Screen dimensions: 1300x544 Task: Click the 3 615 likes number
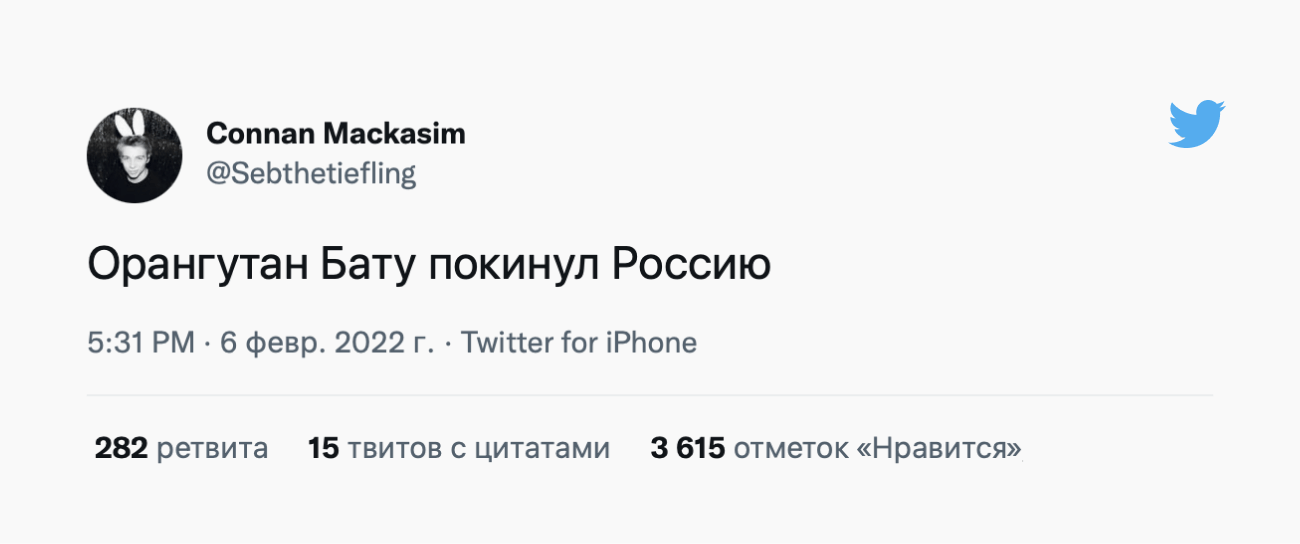[x=687, y=448]
